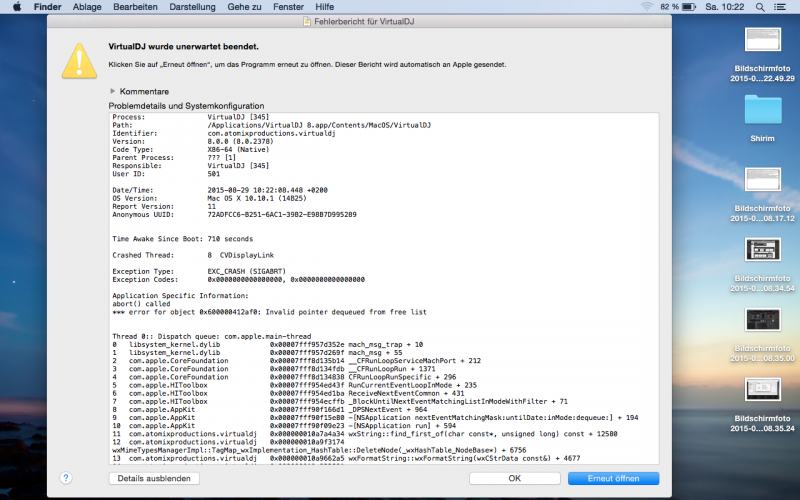Click stack frame '__CFRunLoopRun + 1371'
This screenshot has height=500, width=800.
pyautogui.click(x=392, y=369)
